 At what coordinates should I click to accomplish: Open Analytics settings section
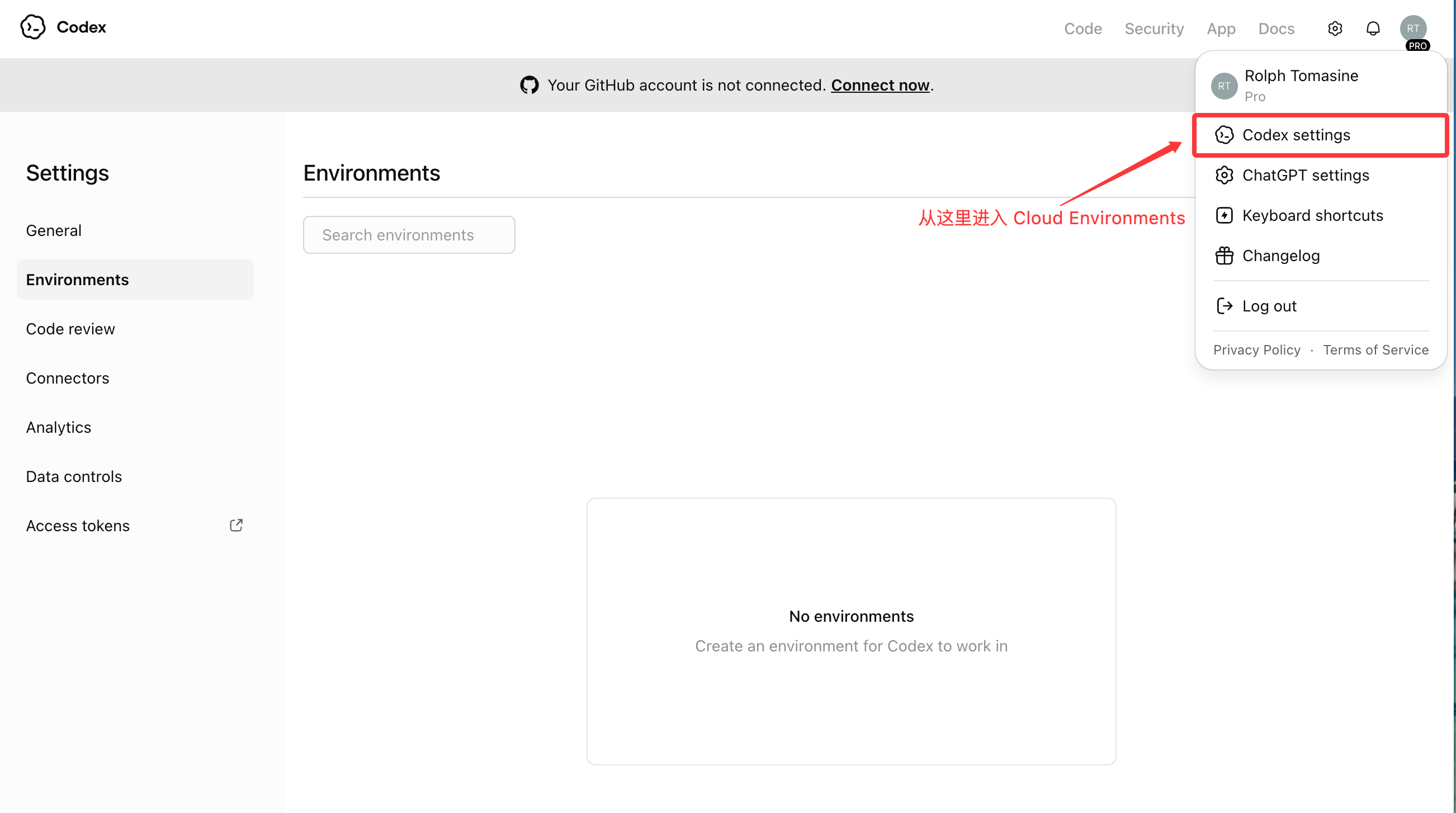point(135,427)
